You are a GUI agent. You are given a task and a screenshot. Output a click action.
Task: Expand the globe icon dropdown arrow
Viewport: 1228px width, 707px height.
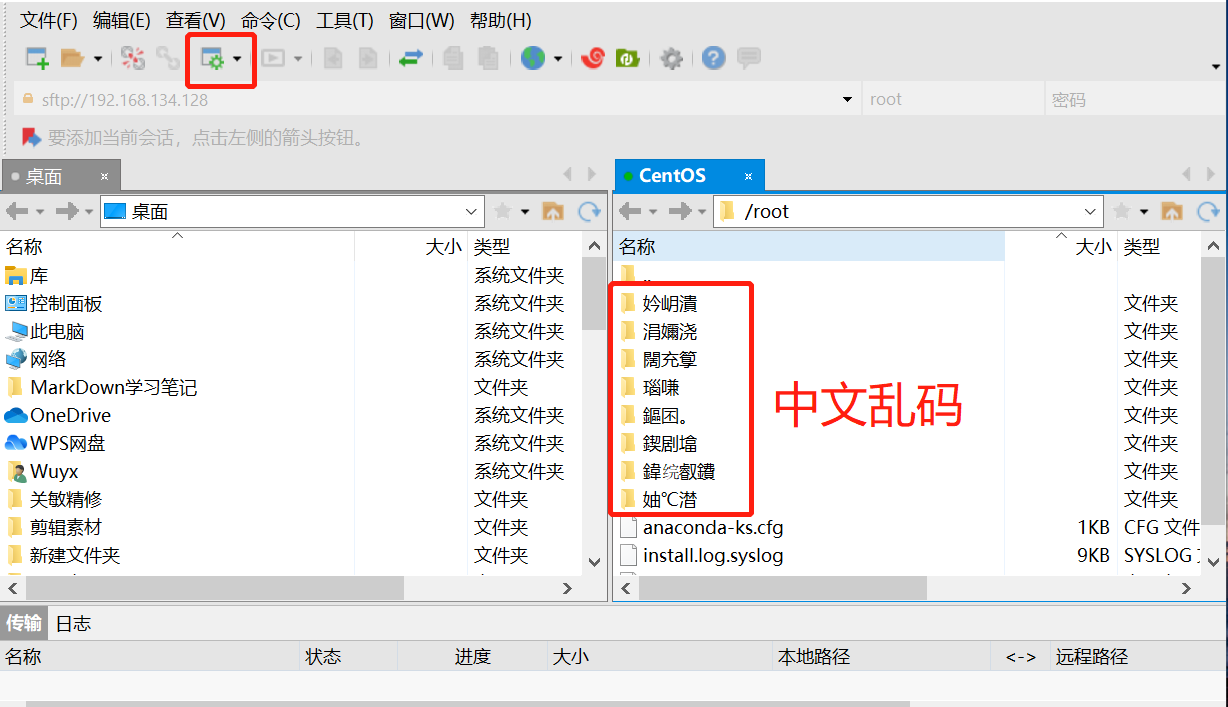(558, 59)
